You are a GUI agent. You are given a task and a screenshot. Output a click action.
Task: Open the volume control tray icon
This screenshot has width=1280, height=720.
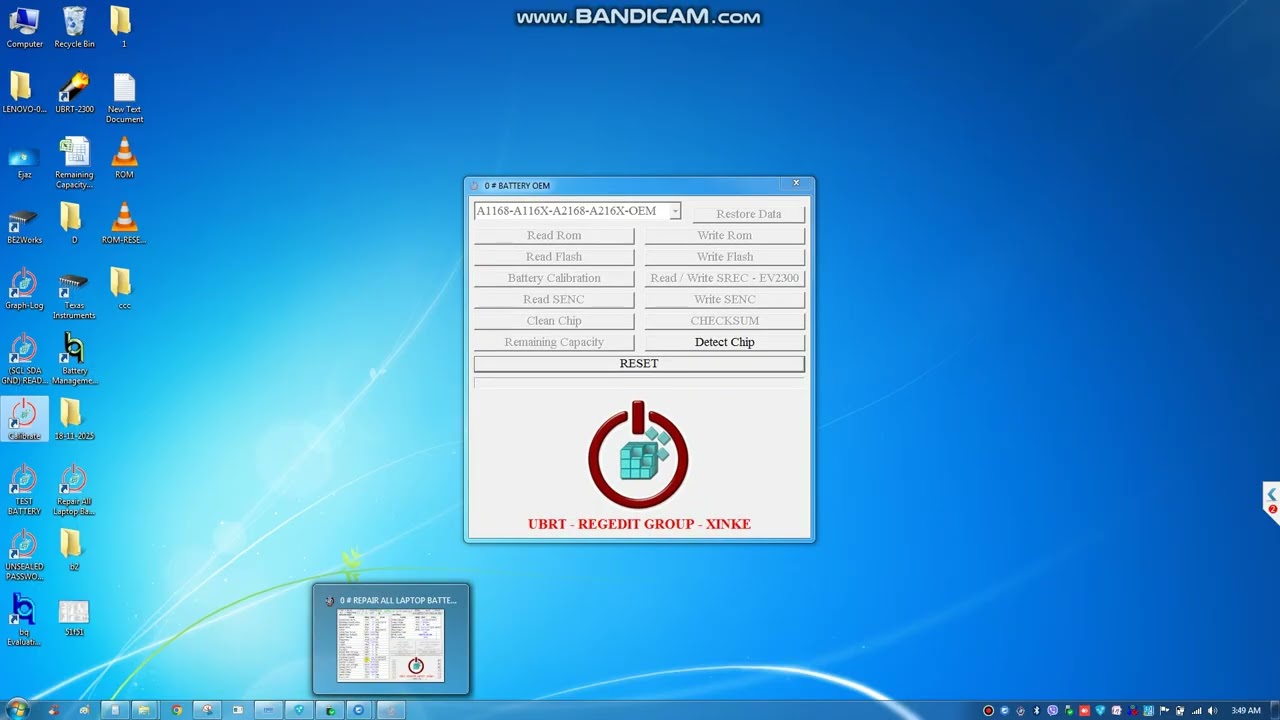click(1213, 711)
